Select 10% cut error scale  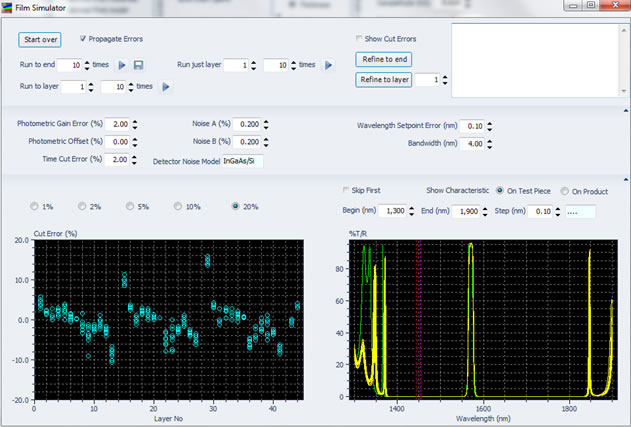[178, 206]
